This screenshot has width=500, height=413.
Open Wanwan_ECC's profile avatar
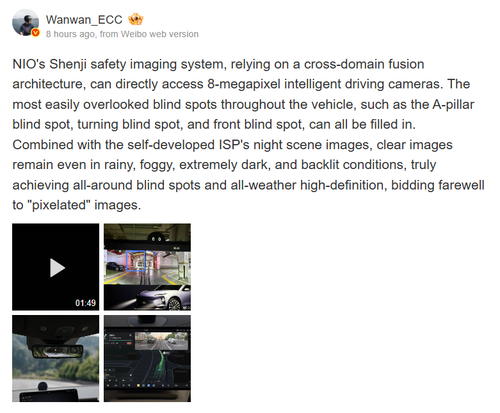point(25,23)
